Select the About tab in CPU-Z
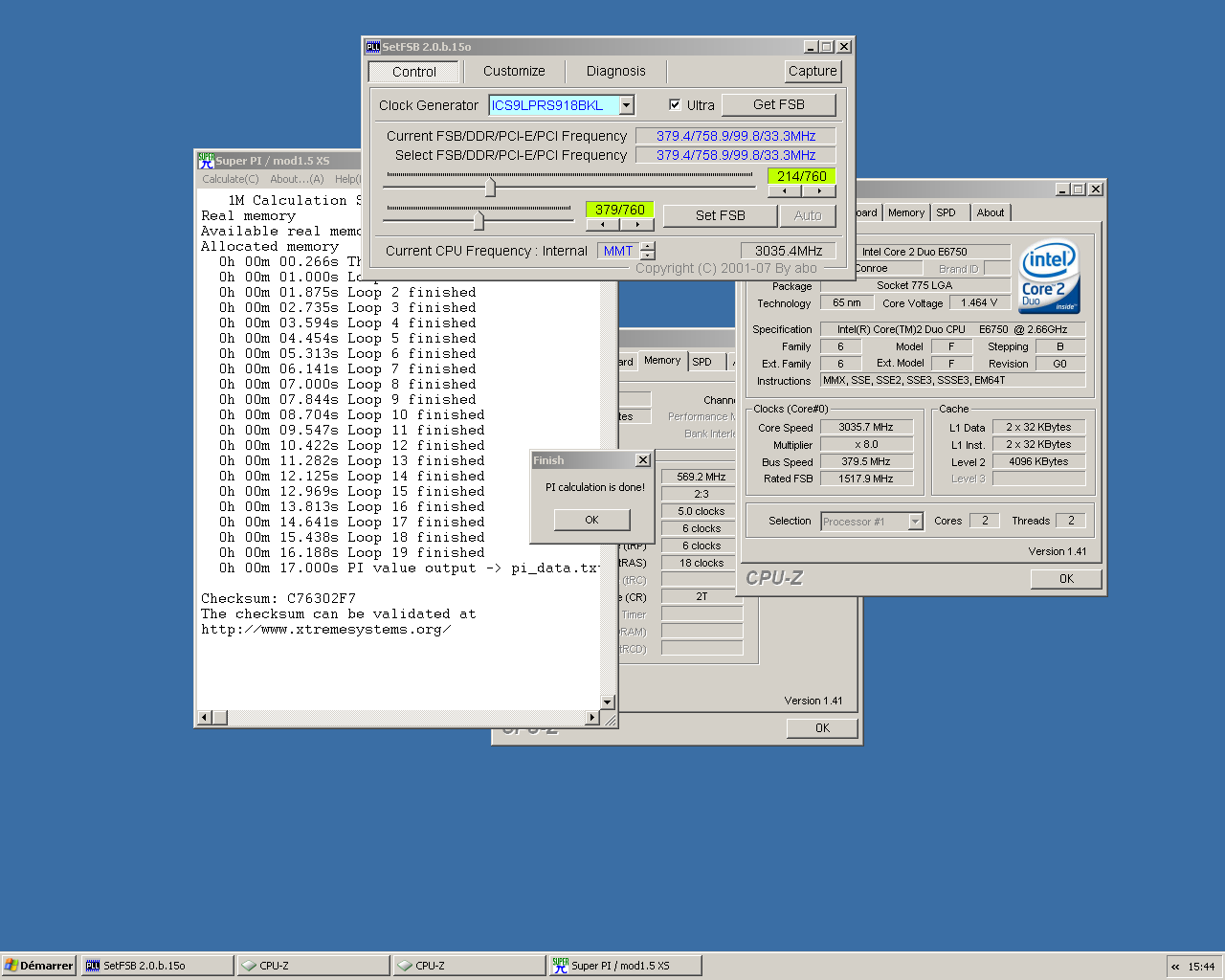Viewport: 1225px width, 980px height. point(991,212)
